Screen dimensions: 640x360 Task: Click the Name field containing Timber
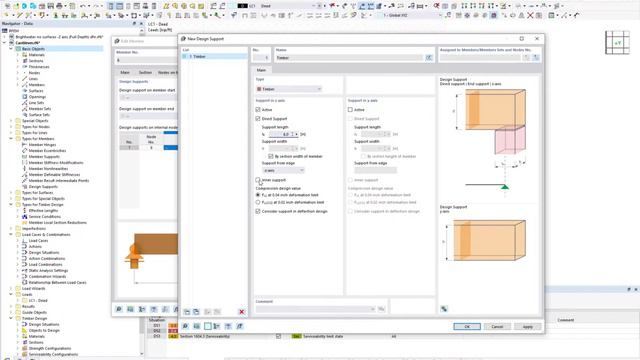(x=349, y=58)
